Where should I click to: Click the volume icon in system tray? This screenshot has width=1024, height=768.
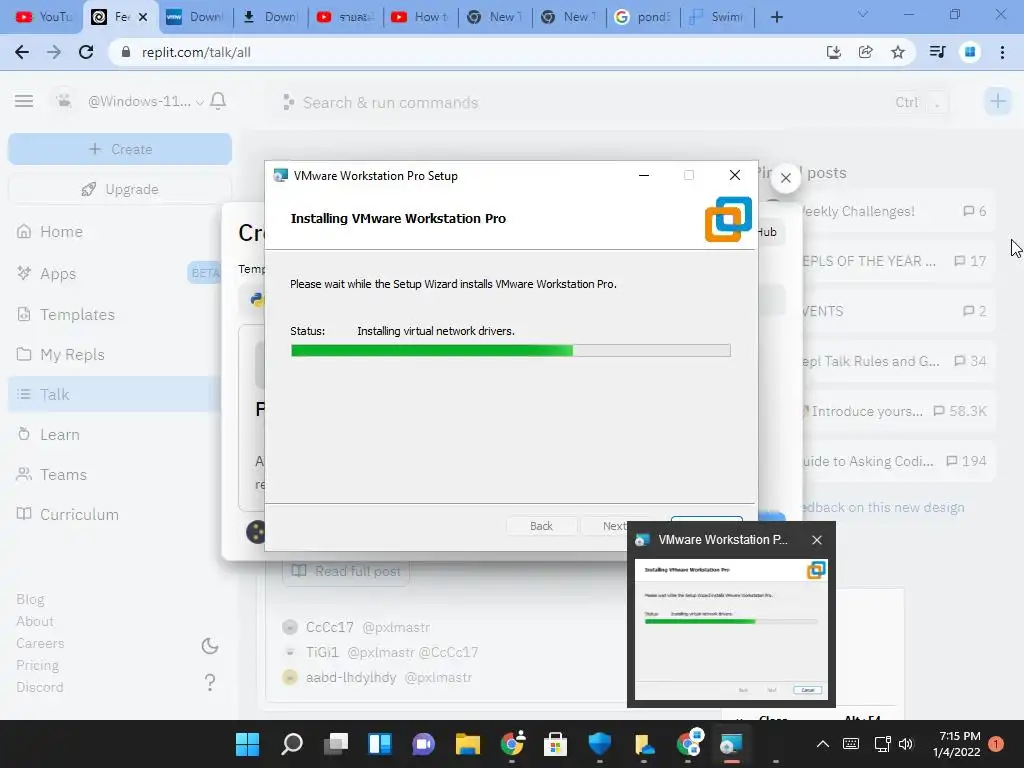click(x=906, y=744)
